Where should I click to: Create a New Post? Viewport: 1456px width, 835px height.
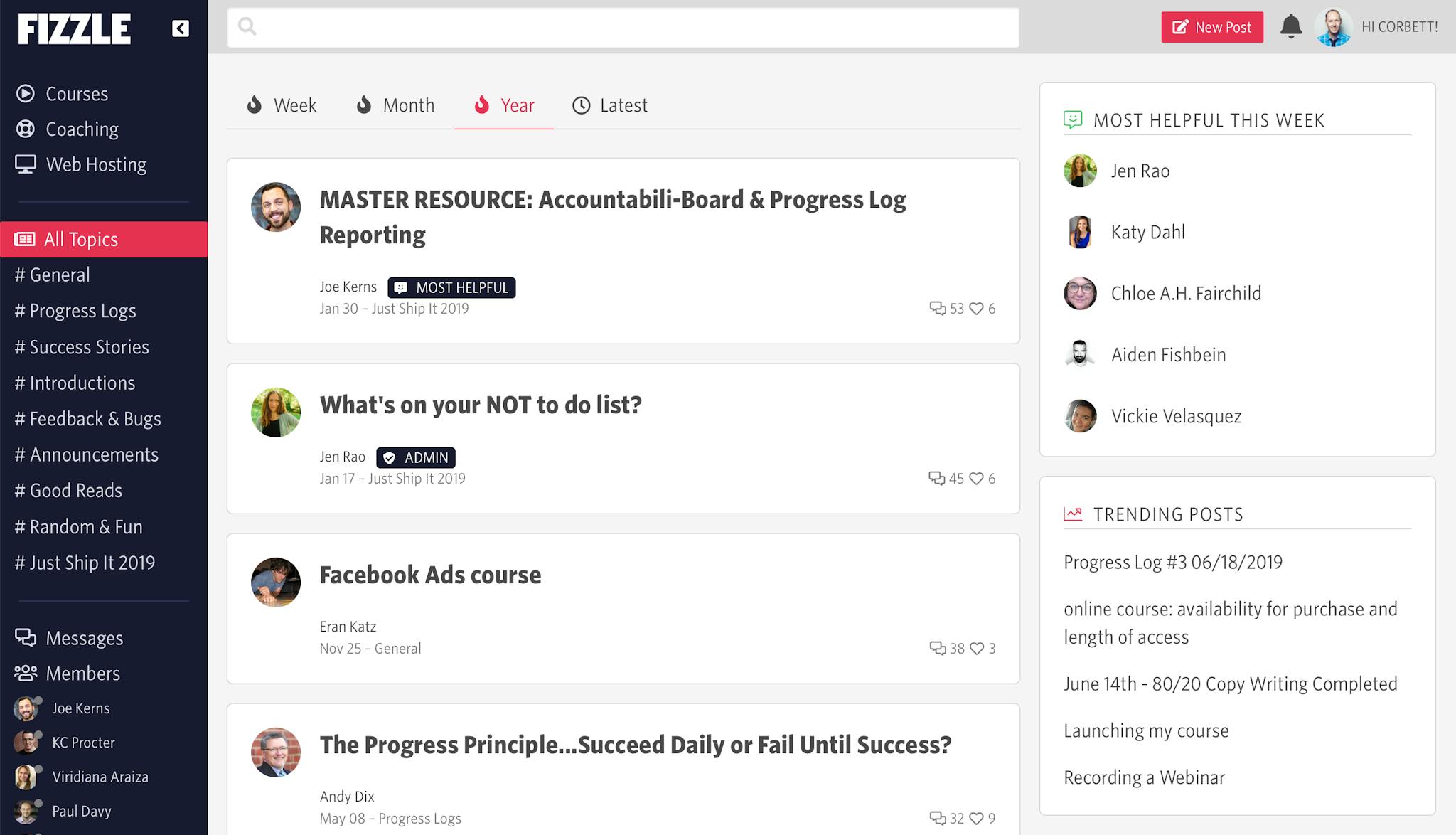pos(1211,27)
